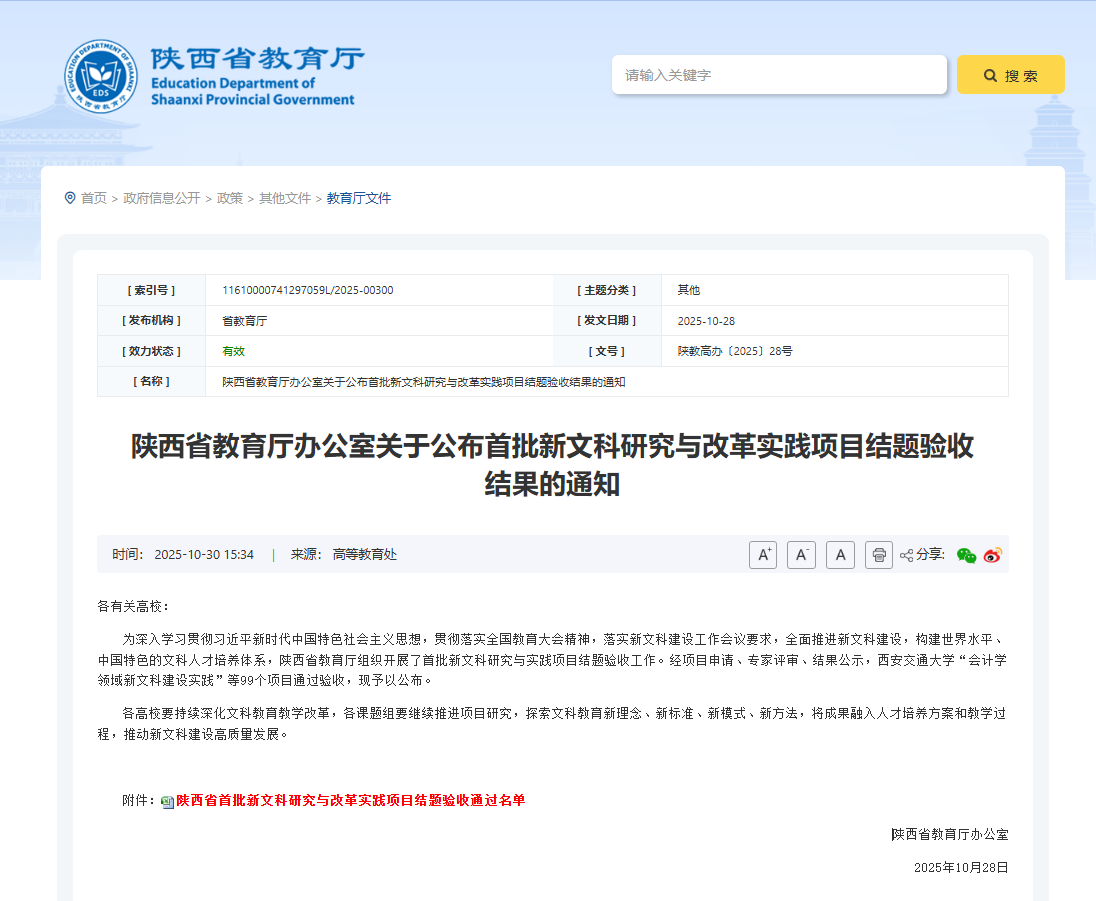Share the notice via the Weibo icon
The height and width of the screenshot is (901, 1096).
[x=992, y=555]
